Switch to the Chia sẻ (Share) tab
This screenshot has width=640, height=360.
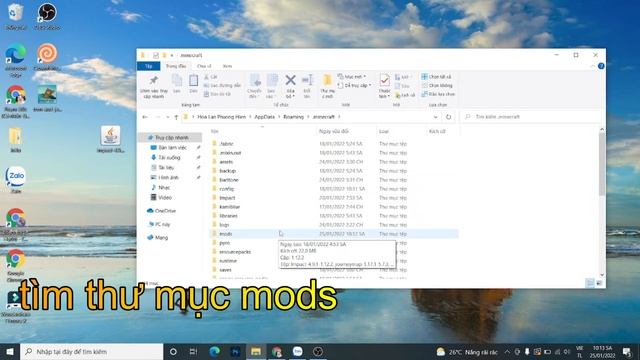click(x=204, y=66)
